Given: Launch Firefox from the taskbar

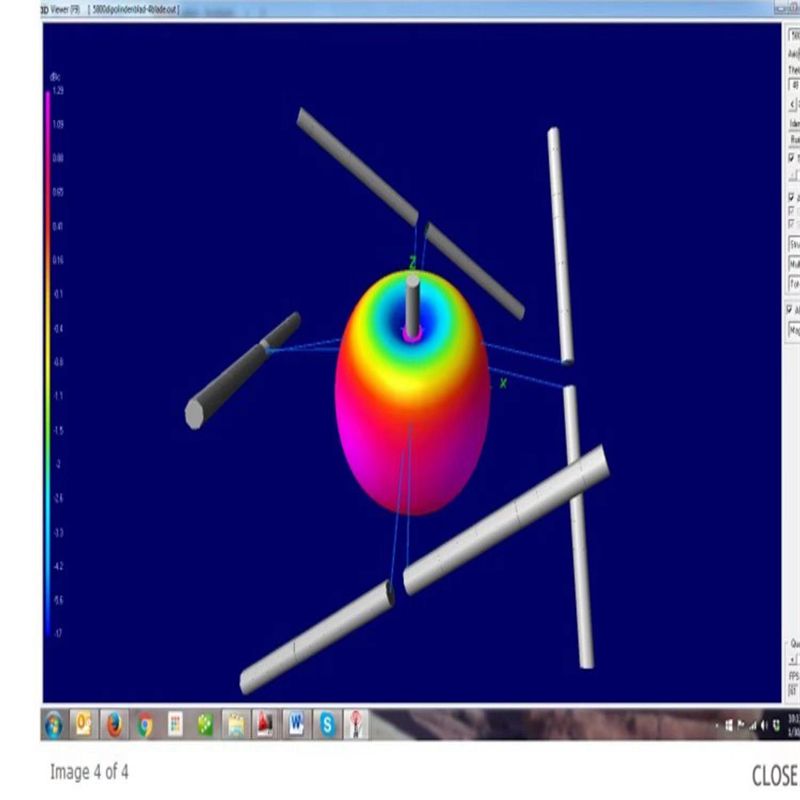Looking at the screenshot, I should click(115, 723).
